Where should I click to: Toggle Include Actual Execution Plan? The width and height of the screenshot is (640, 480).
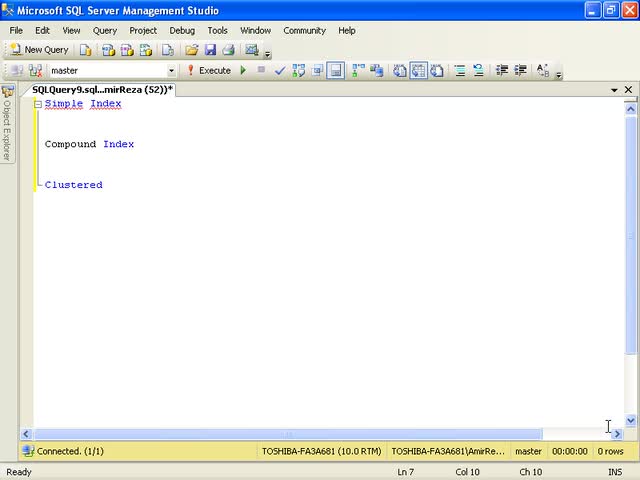coord(358,71)
